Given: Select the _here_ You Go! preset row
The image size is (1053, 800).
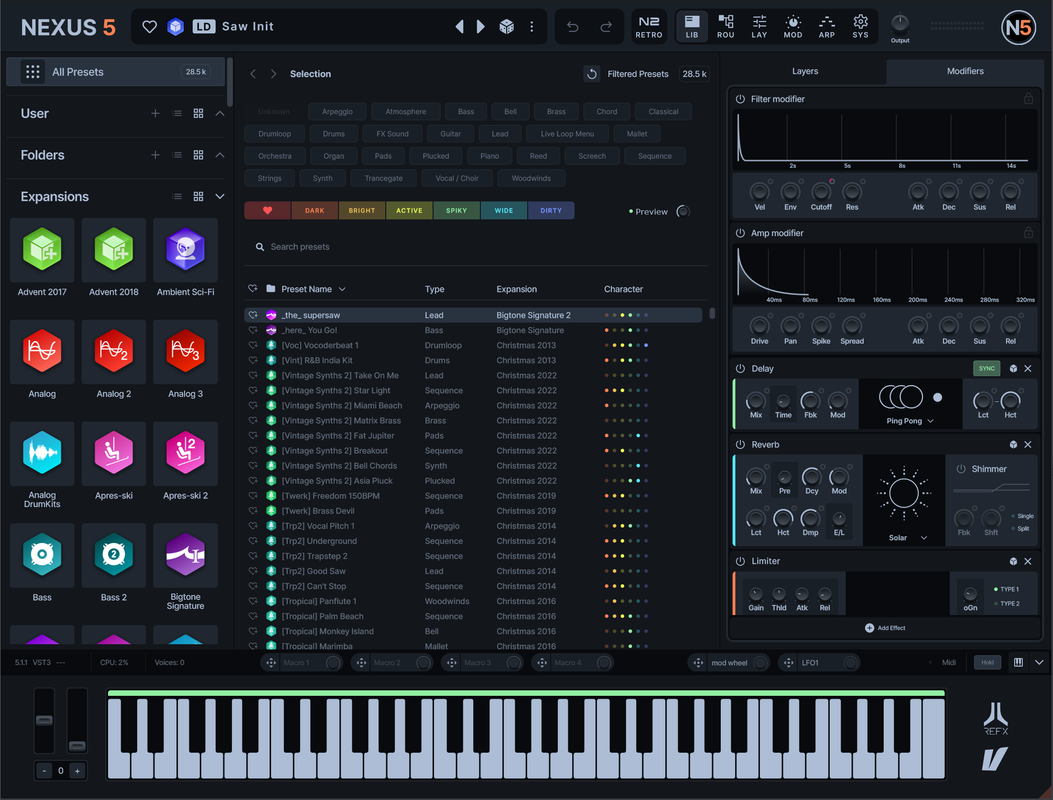Looking at the screenshot, I should [x=473, y=330].
